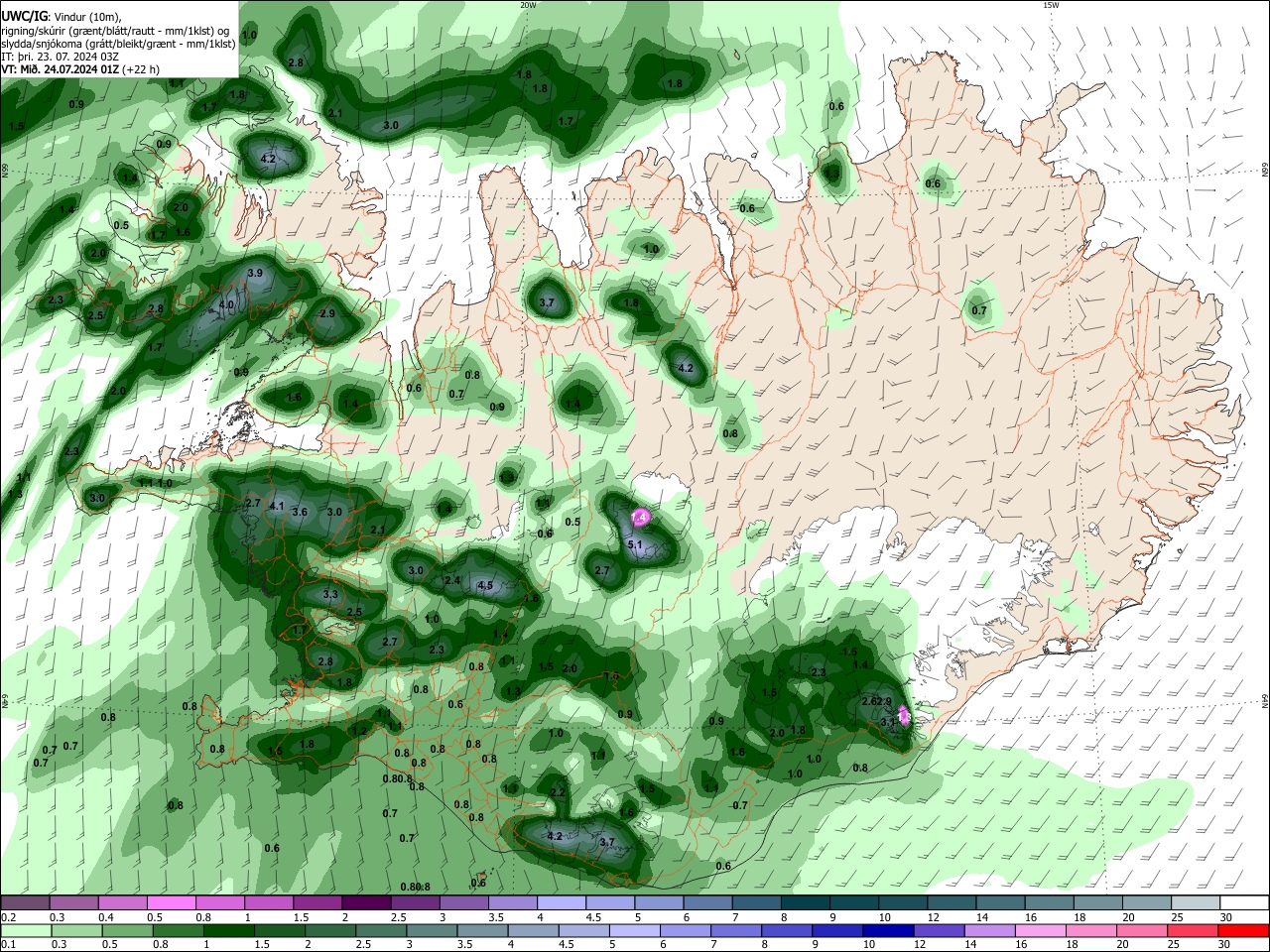Click the 3.3 precipitation value
This screenshot has height=952, width=1270.
point(331,595)
